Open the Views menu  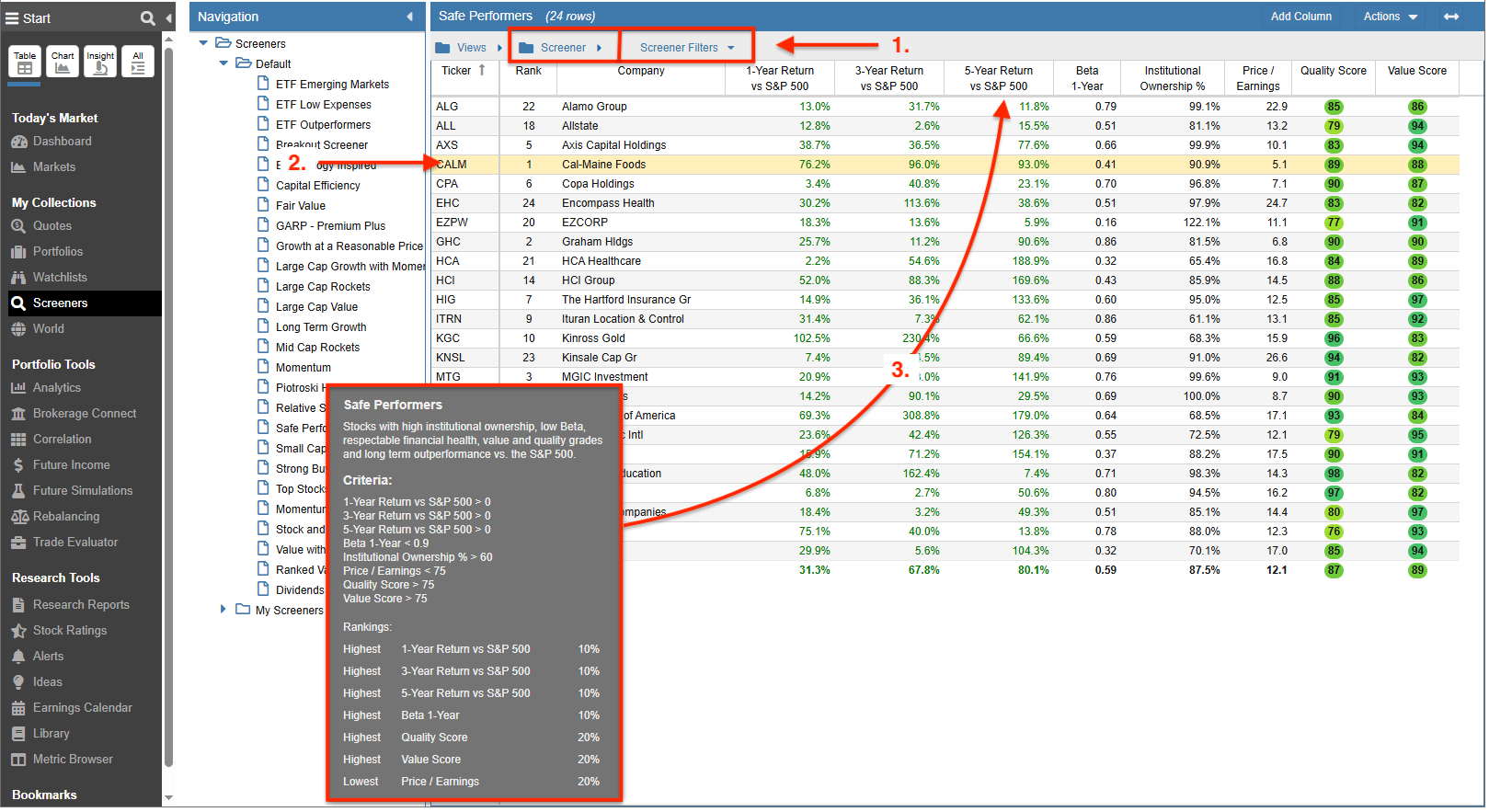tap(469, 48)
